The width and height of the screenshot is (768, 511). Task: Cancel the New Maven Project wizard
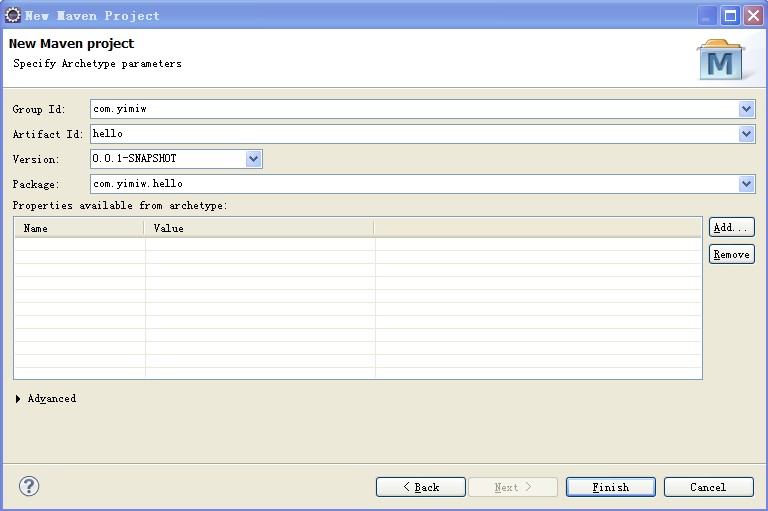[x=708, y=487]
